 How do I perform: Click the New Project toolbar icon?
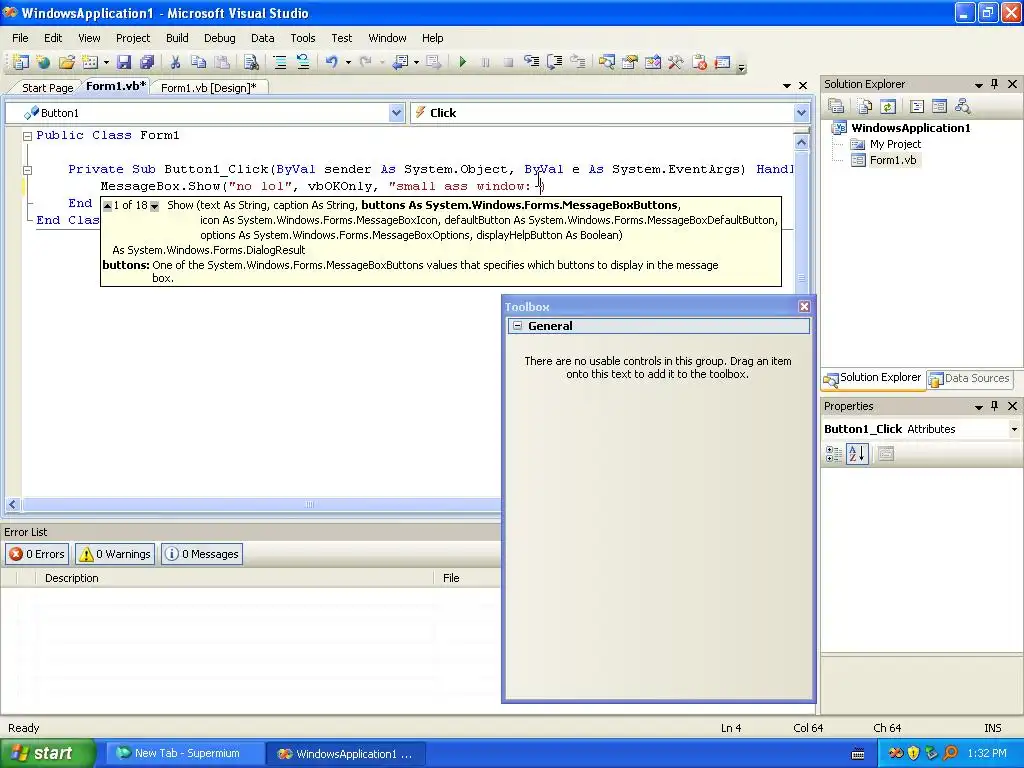pos(20,62)
